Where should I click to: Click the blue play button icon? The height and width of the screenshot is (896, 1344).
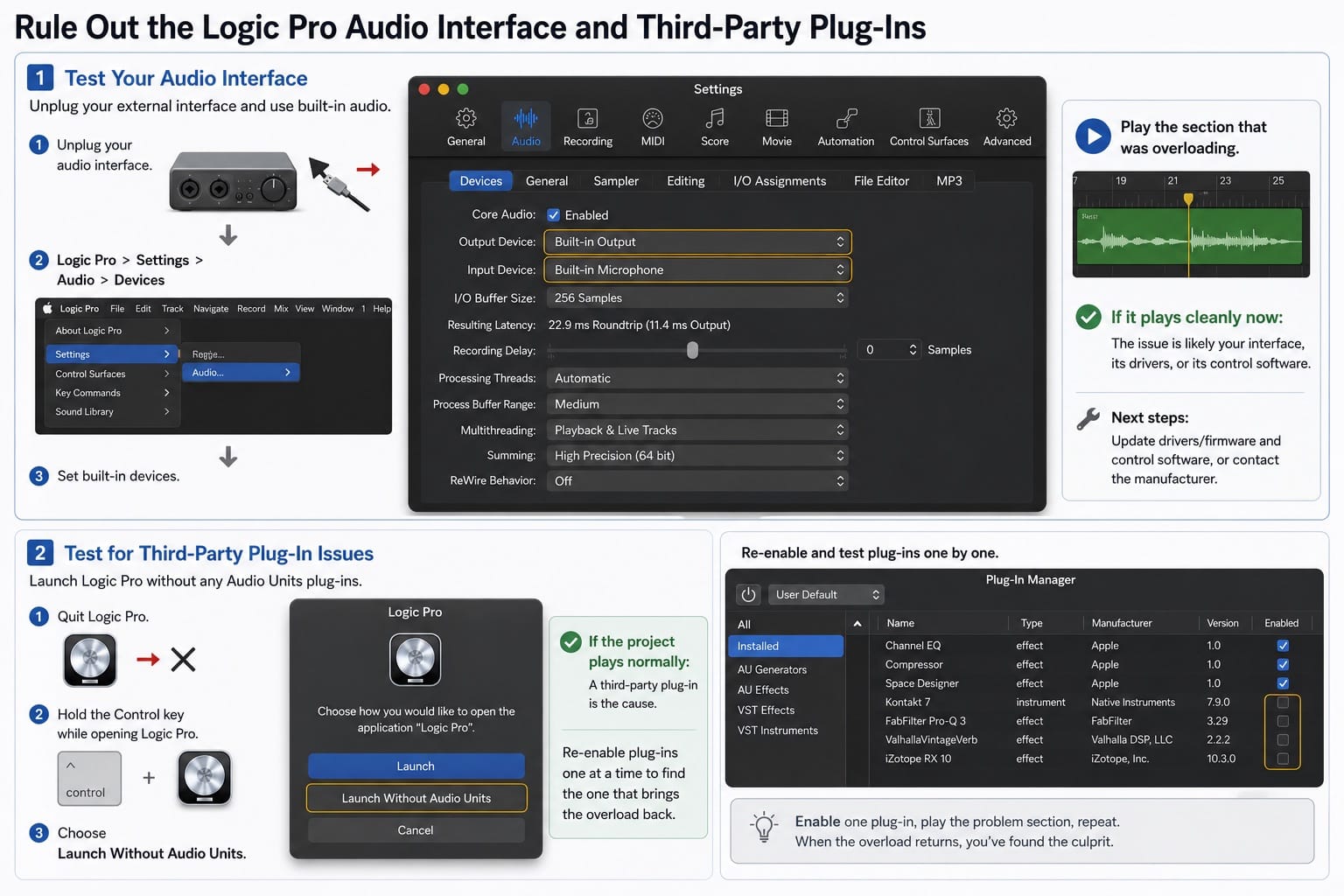[x=1093, y=136]
